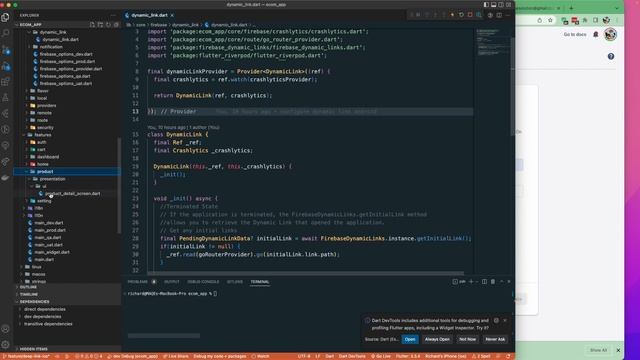Switch to the DEBUG CONSOLE panel tab
This screenshot has height=360, width=640.
click(x=203, y=282)
